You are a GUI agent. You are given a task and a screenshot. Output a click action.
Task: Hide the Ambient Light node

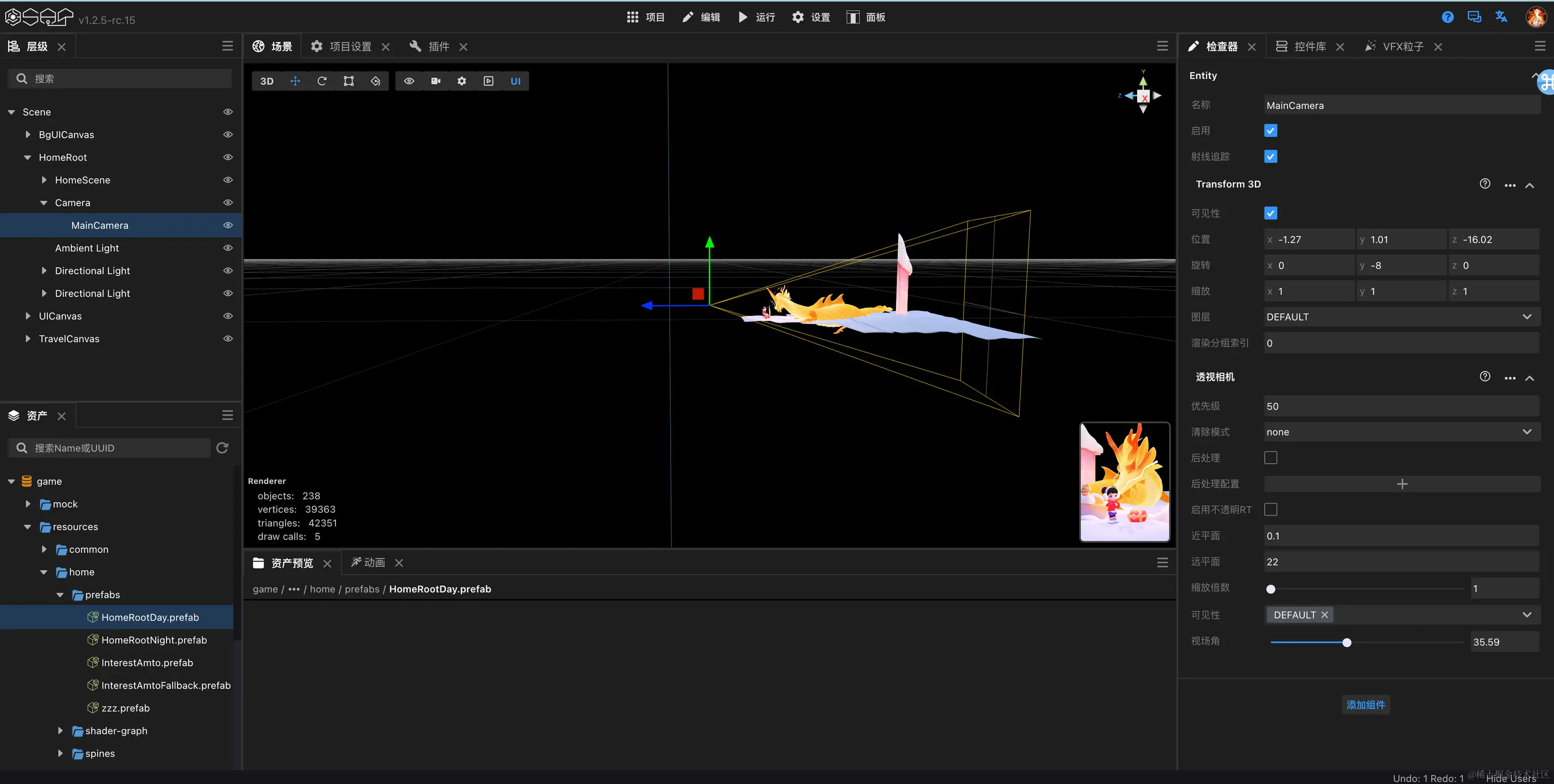(x=228, y=248)
